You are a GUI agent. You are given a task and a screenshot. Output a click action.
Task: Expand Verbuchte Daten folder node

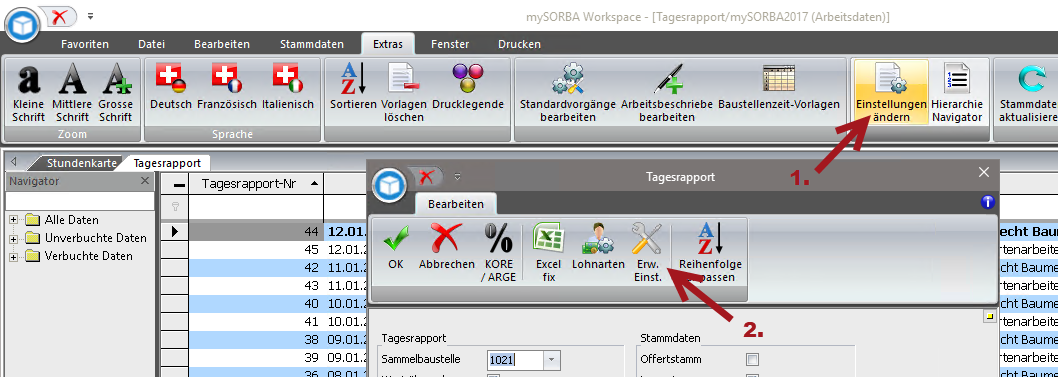pos(13,256)
